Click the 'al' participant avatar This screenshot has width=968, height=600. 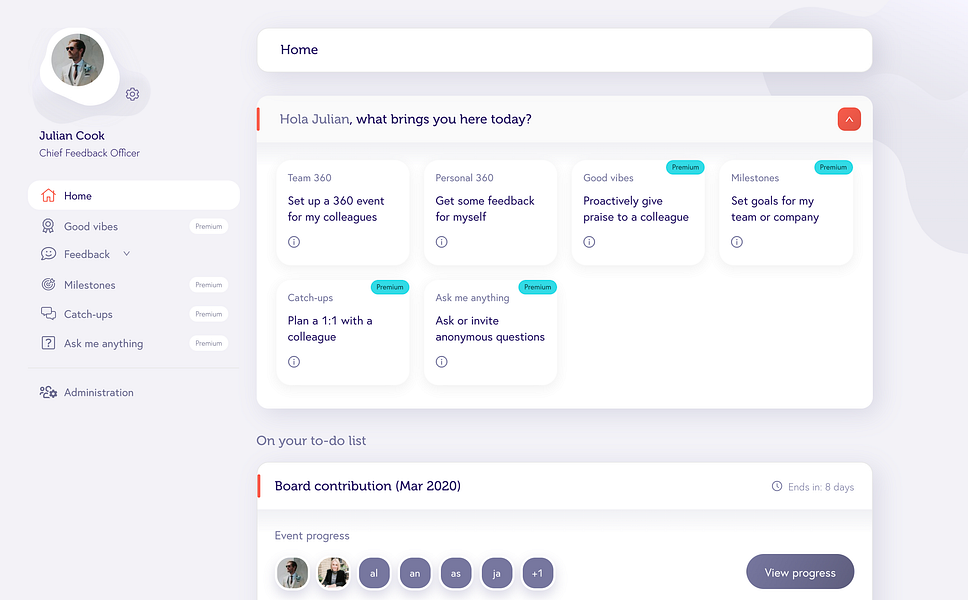(374, 573)
